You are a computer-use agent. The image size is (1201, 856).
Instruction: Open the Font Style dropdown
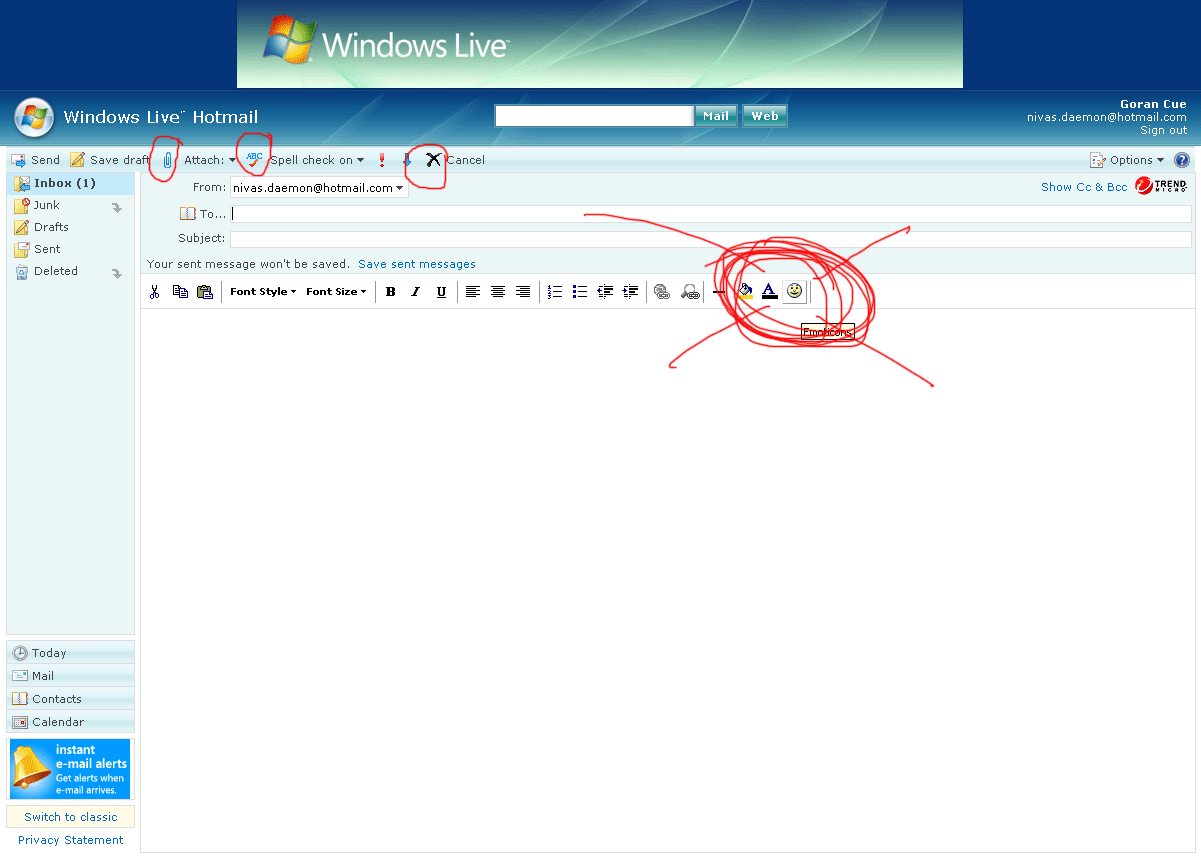pos(263,292)
